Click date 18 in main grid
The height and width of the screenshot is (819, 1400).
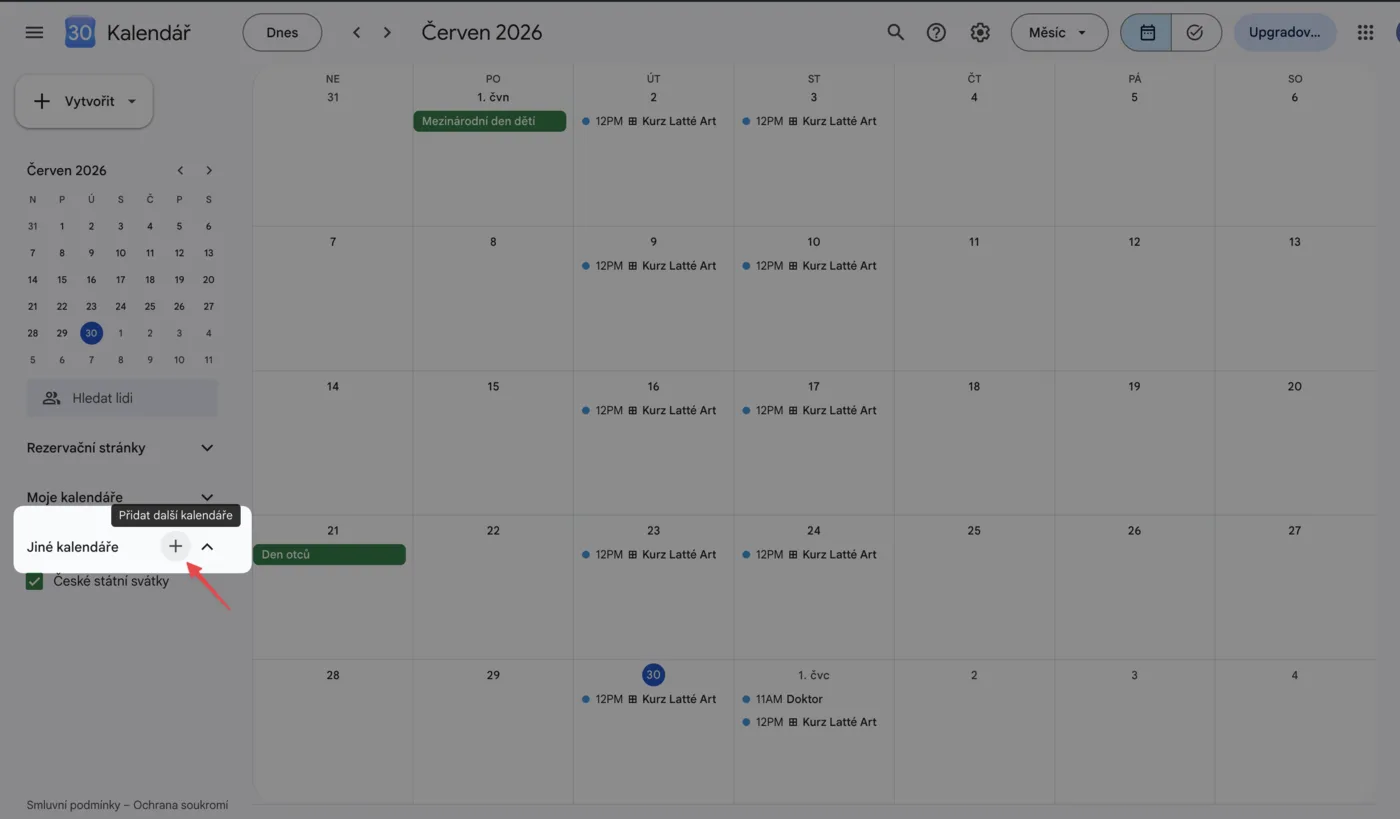point(974,386)
